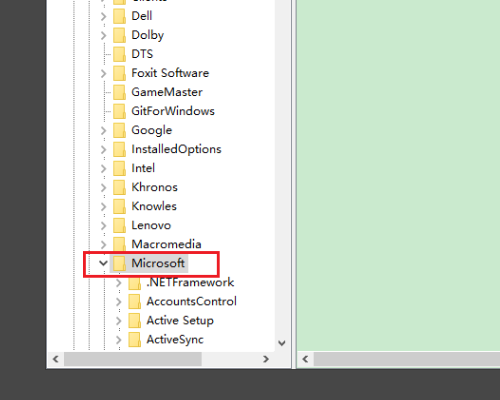
Task: Select the GameMaster folder icon
Action: [x=119, y=92]
